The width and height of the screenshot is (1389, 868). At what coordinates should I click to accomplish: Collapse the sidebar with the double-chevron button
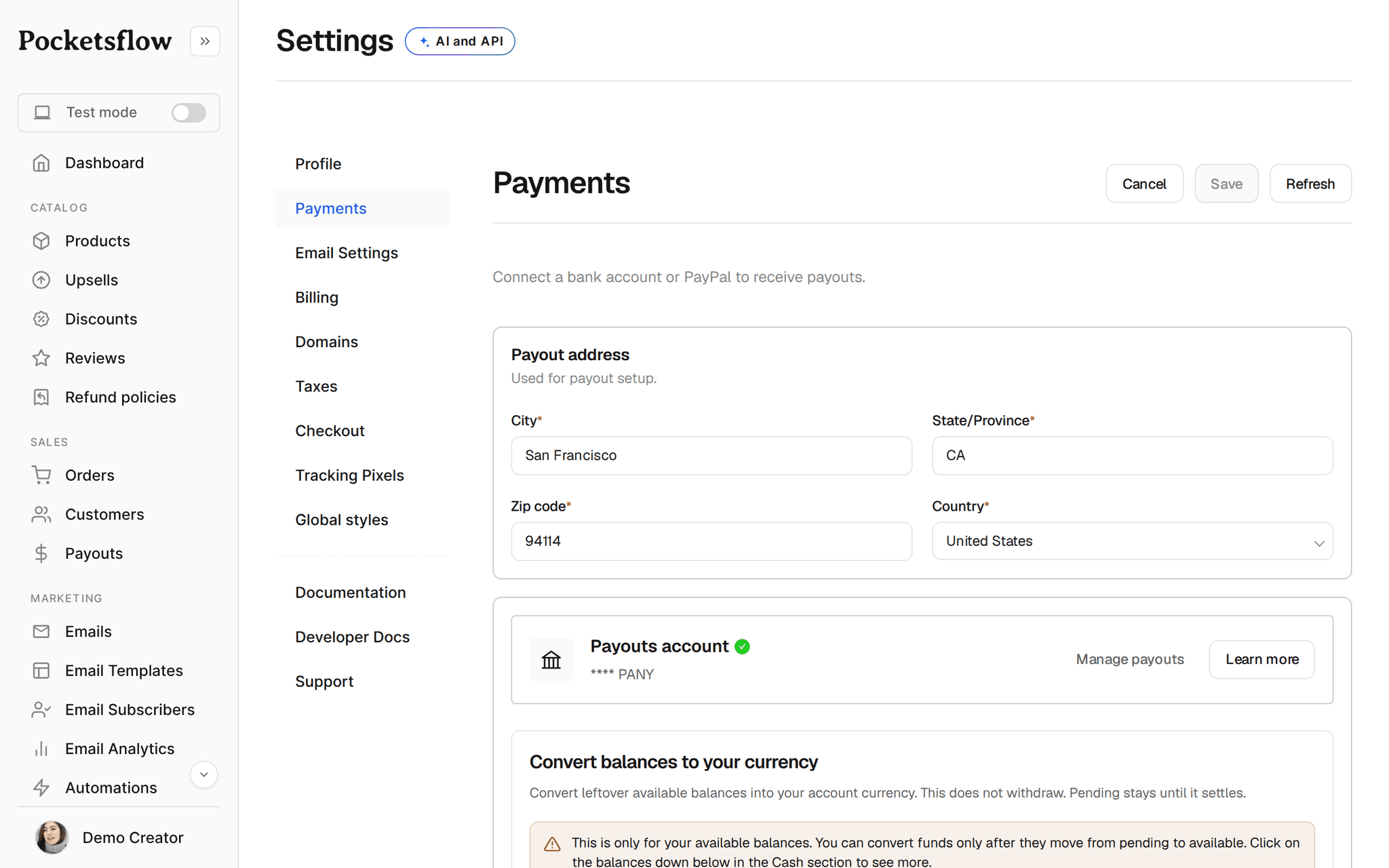(x=205, y=41)
